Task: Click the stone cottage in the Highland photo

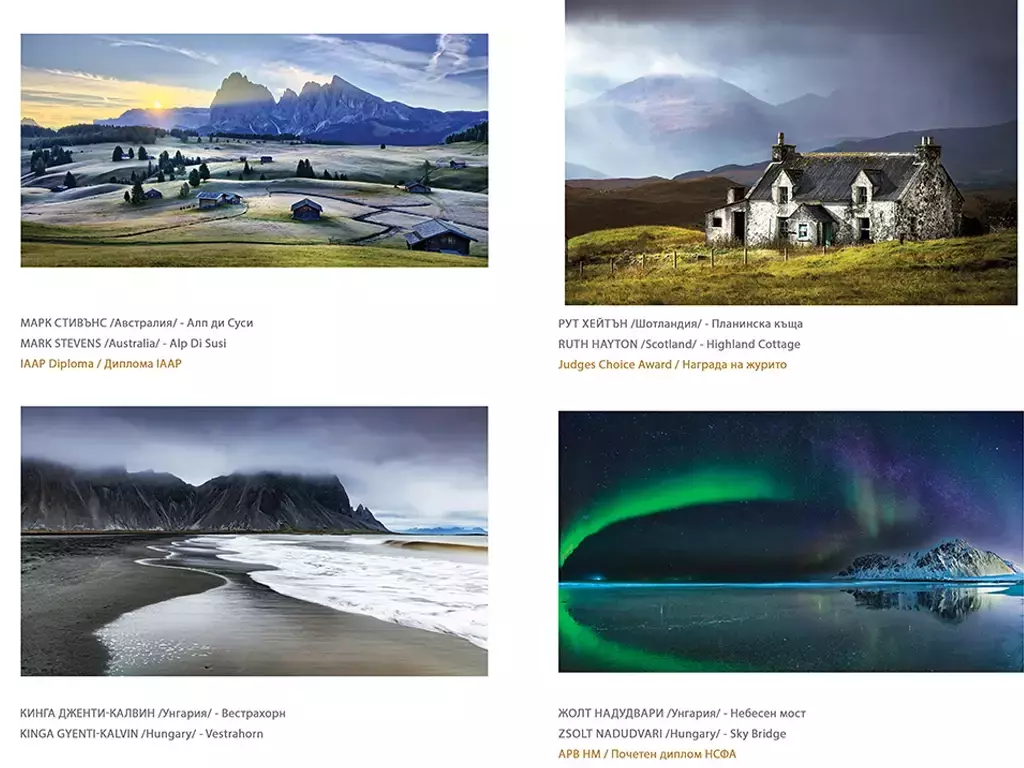Action: click(835, 191)
